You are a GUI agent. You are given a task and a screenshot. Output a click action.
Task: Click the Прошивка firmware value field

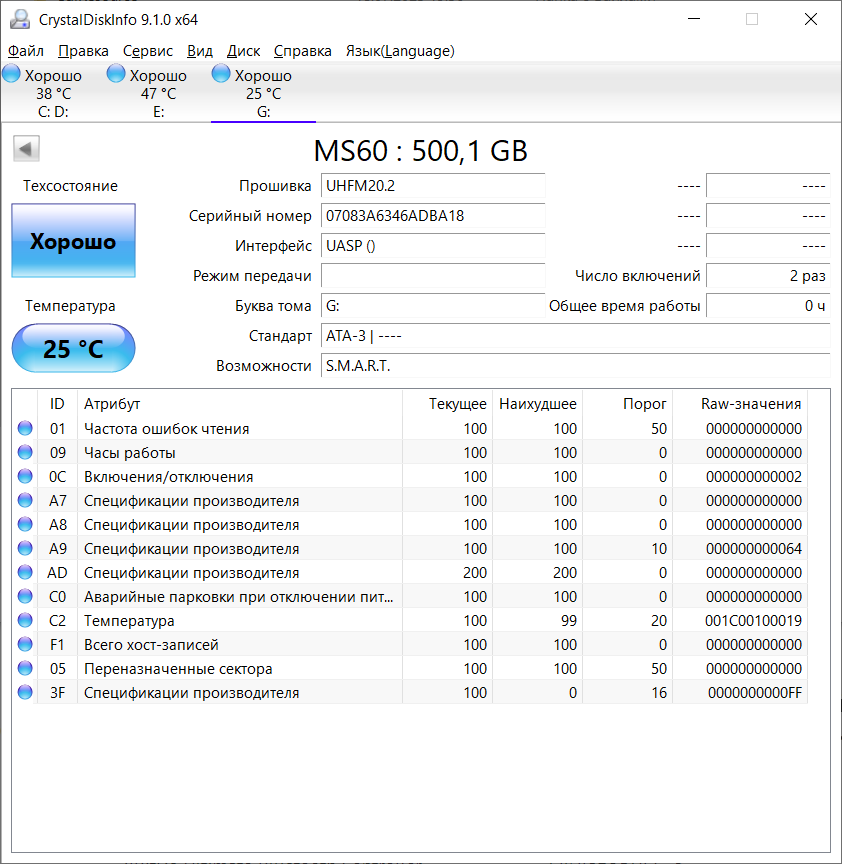[432, 186]
